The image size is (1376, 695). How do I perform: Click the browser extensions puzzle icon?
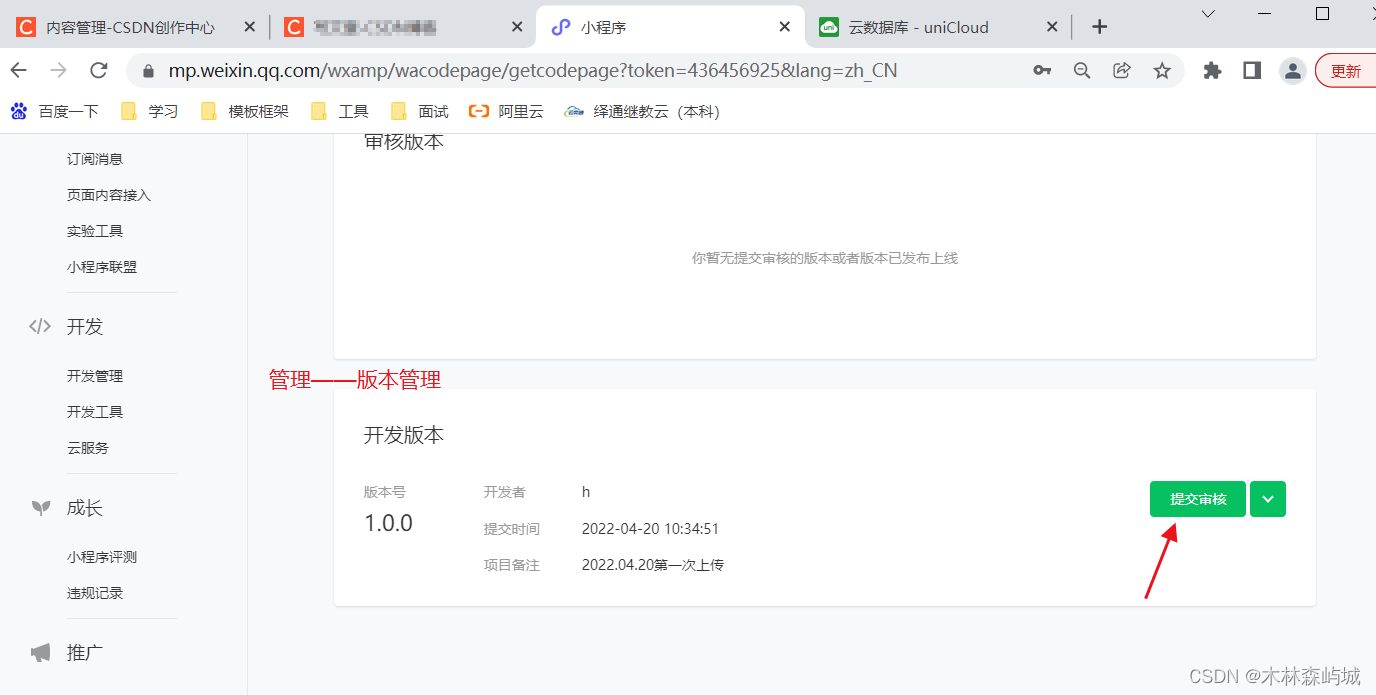(x=1212, y=71)
